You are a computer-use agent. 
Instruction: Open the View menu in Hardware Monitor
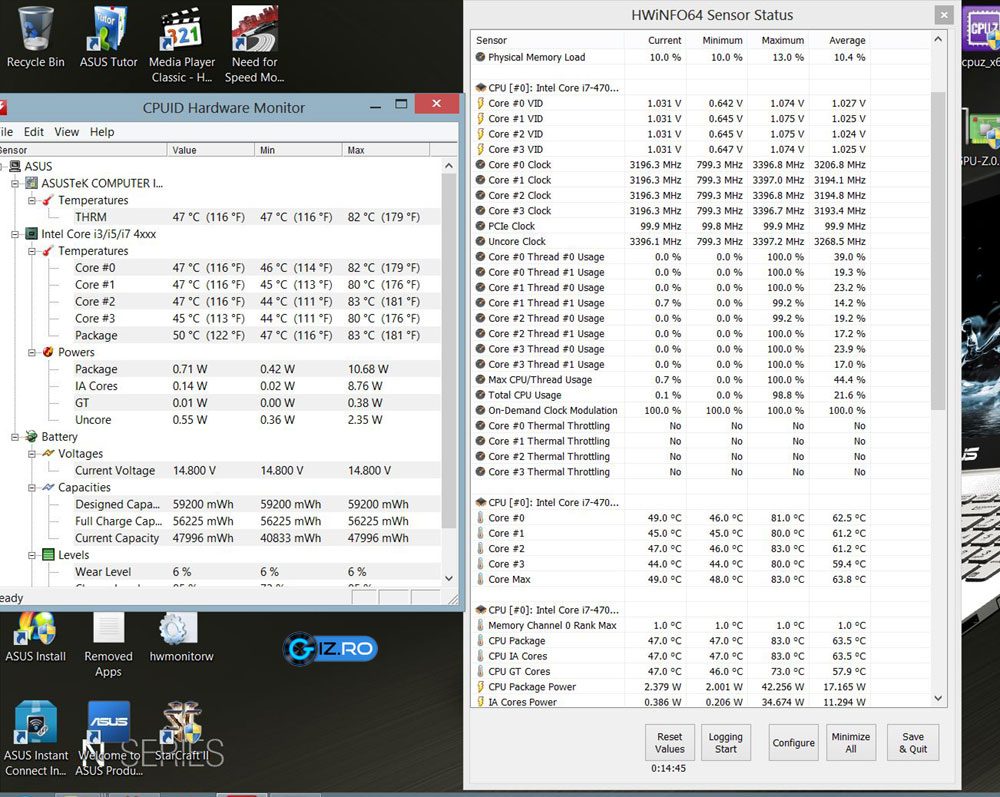66,132
